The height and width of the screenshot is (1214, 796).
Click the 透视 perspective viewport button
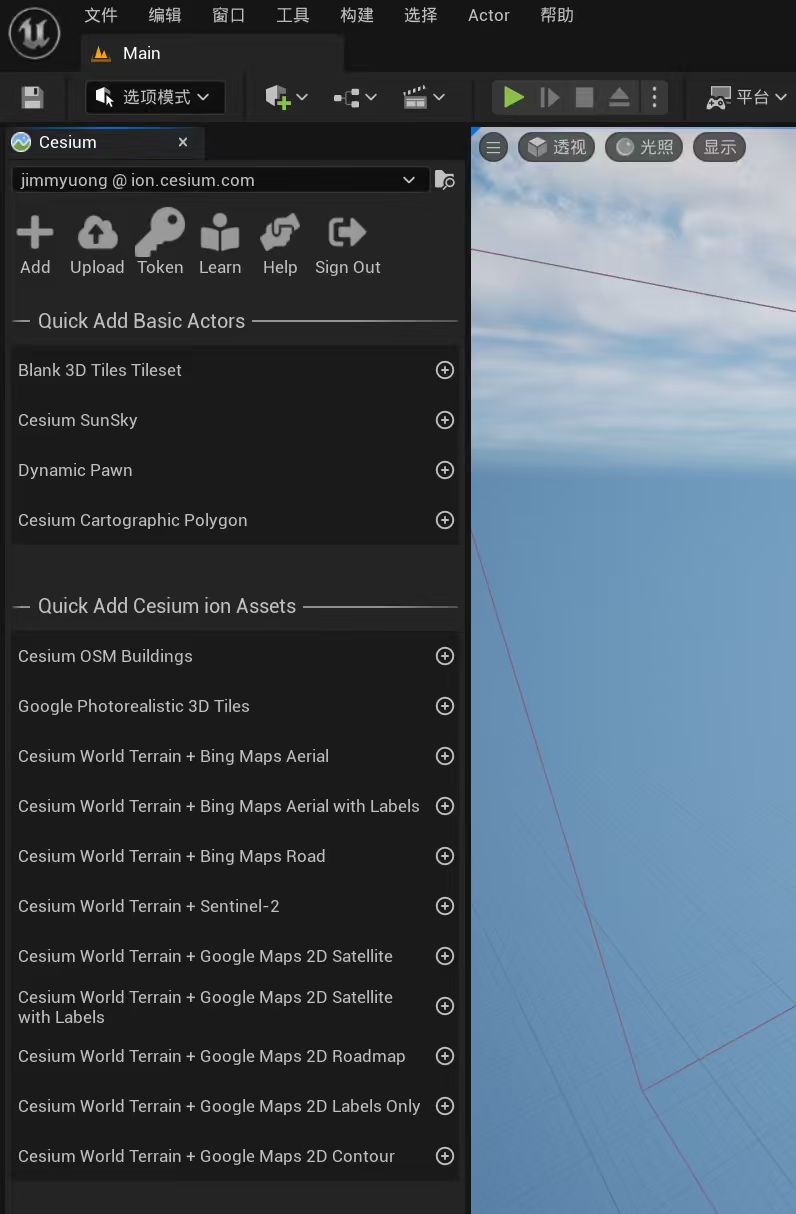point(557,148)
